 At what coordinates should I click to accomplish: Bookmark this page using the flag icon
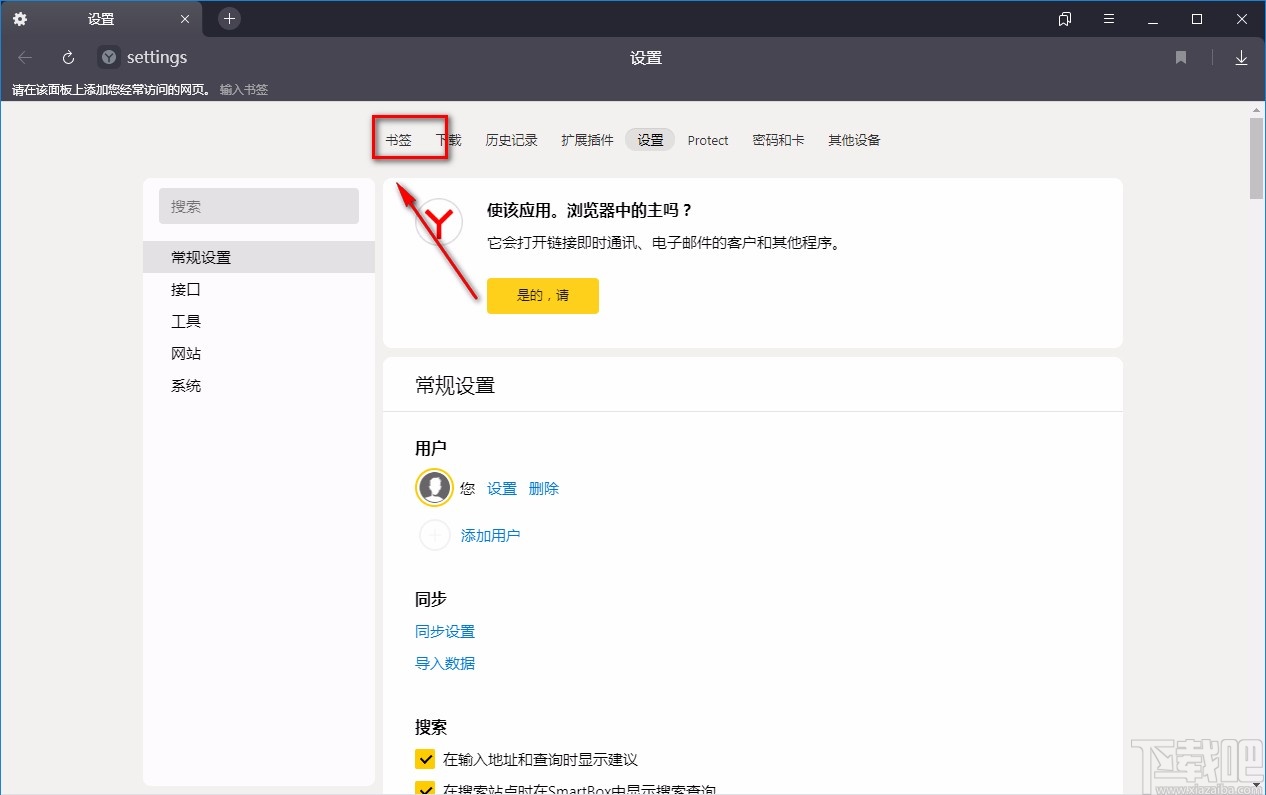click(x=1180, y=57)
